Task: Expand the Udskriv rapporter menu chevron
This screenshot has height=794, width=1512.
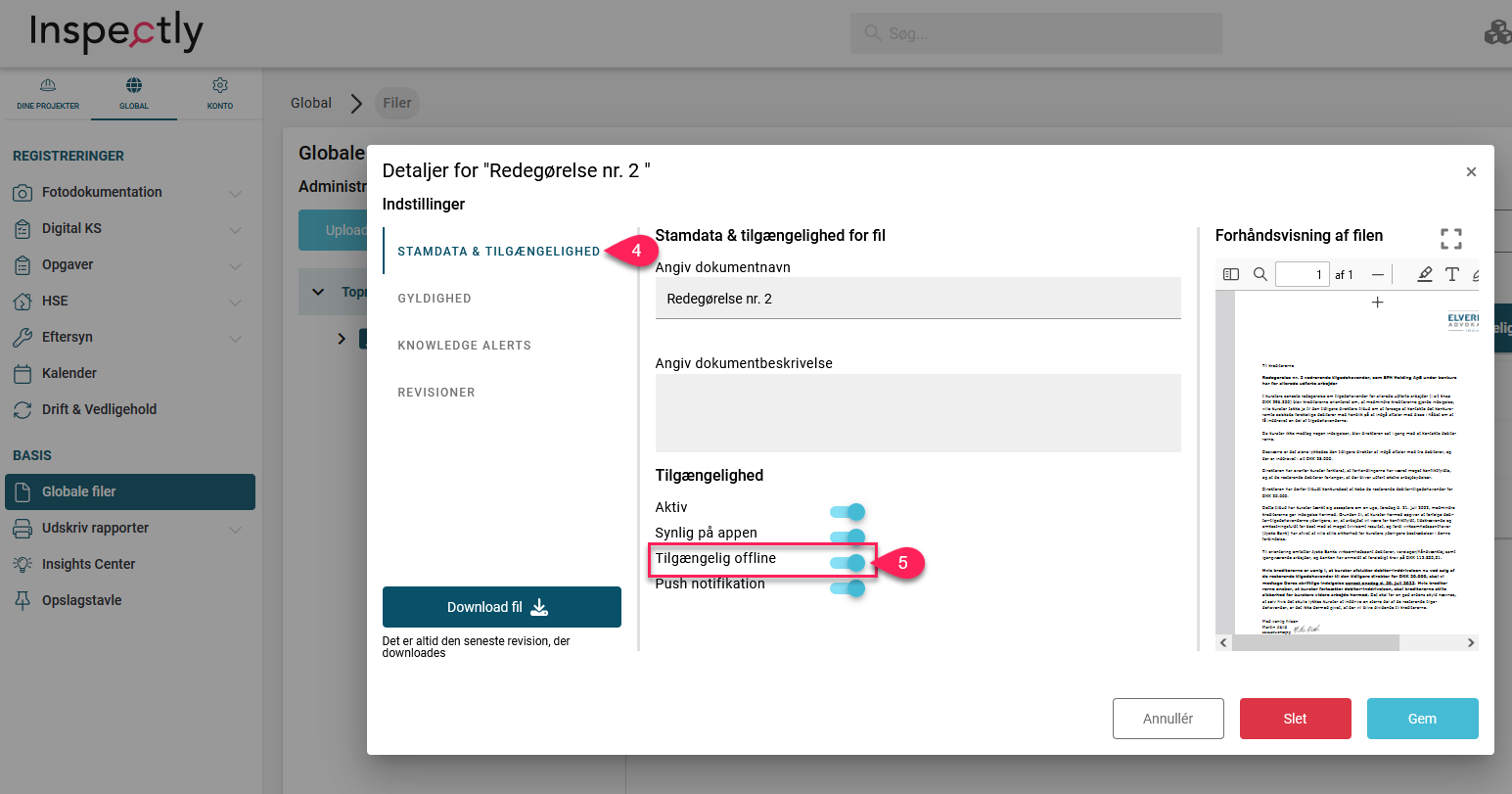Action: point(235,530)
